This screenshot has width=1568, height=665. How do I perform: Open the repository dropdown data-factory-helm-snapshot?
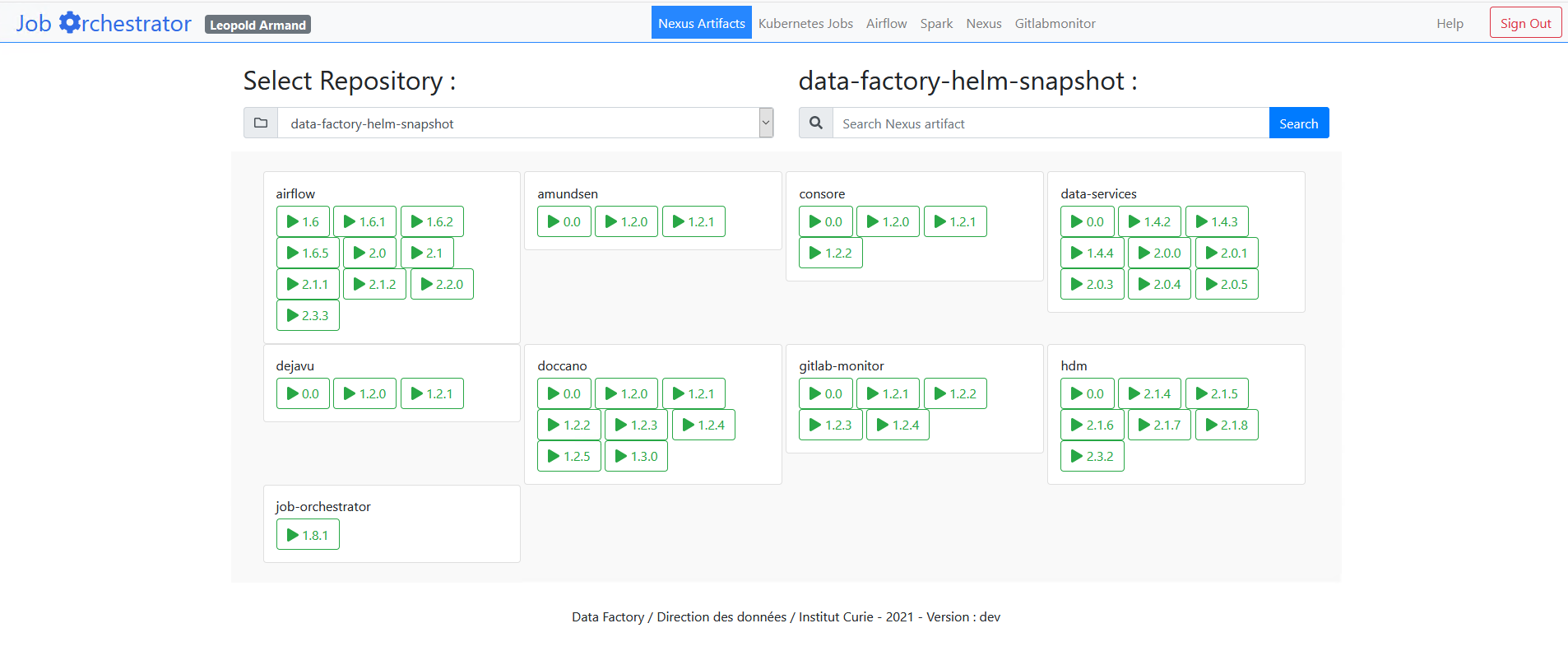(x=526, y=123)
